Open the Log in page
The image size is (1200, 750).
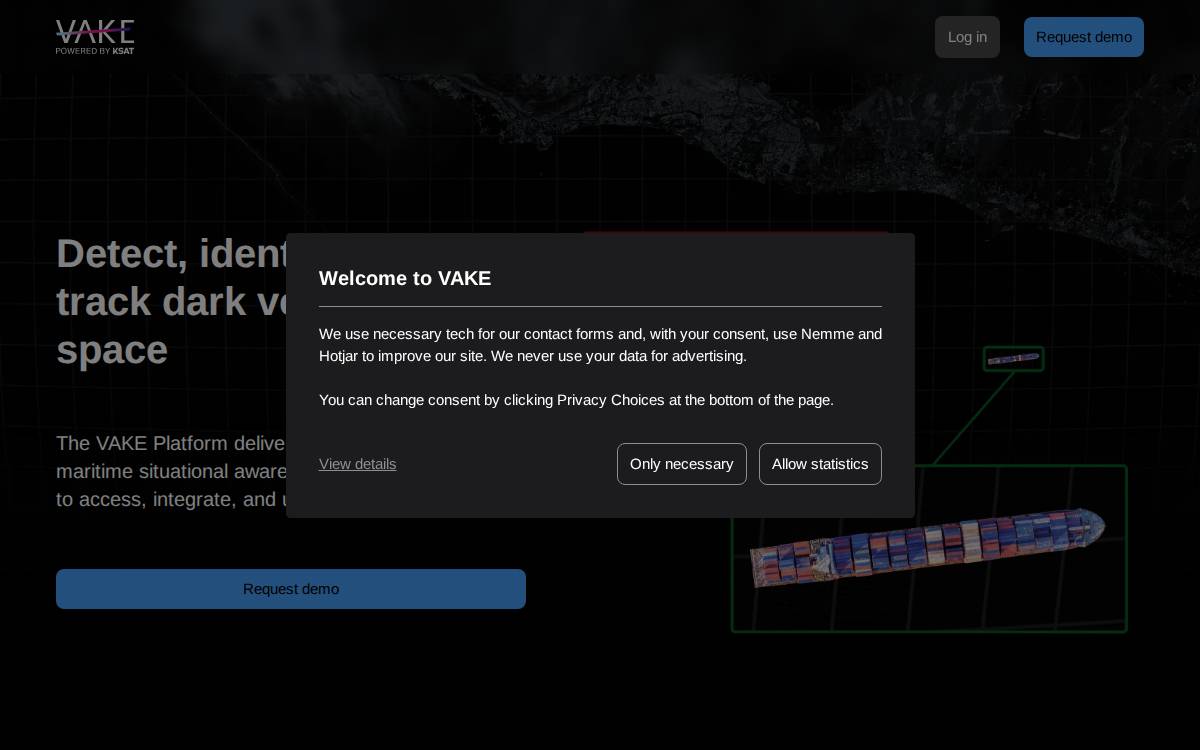point(967,37)
